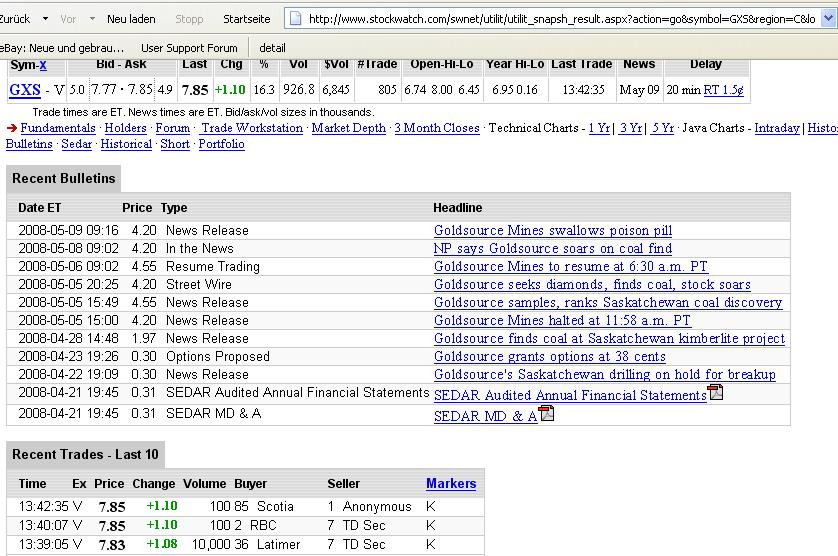The image size is (838, 556).
Task: Open the Fundamentals link
Action: [x=58, y=128]
